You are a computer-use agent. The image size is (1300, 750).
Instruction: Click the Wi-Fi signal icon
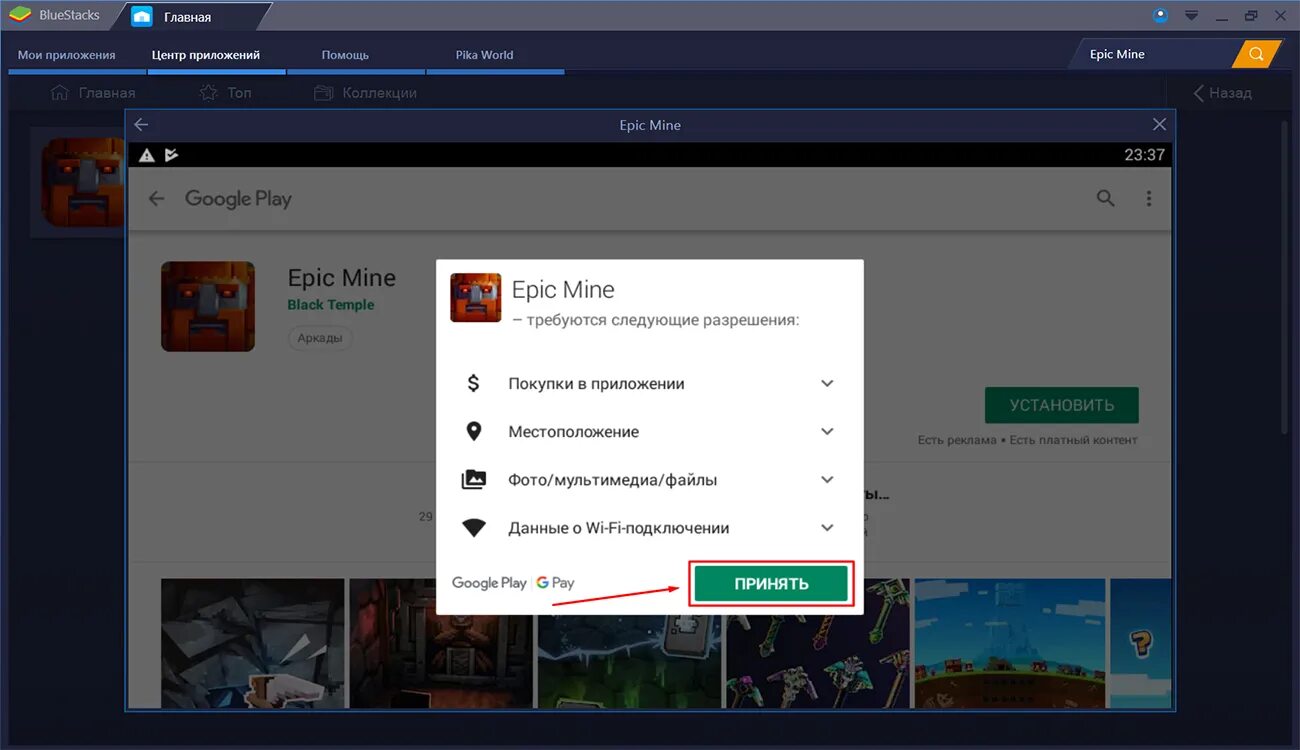474,528
